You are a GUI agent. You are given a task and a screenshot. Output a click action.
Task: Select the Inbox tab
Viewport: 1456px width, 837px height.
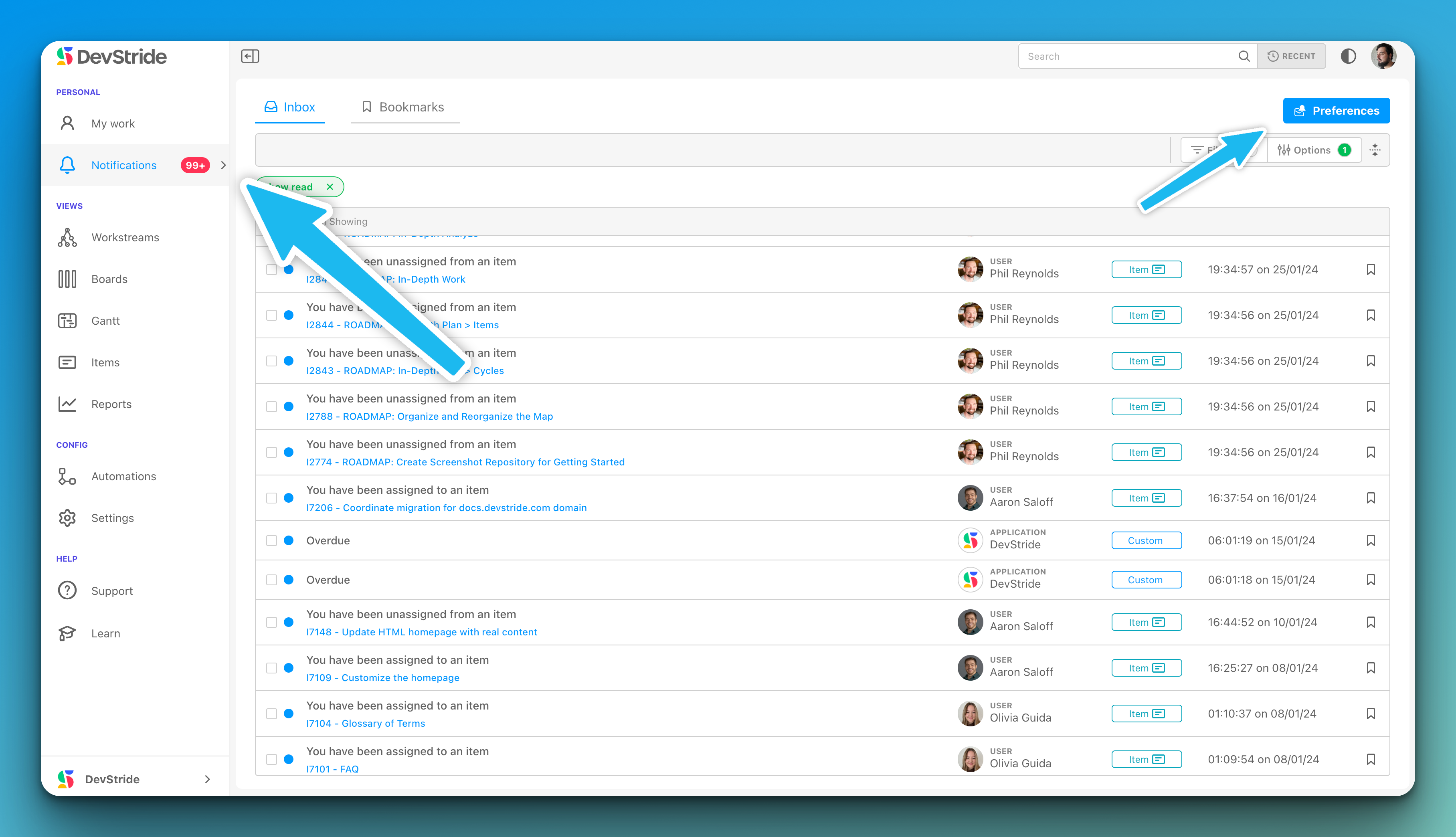pos(290,107)
